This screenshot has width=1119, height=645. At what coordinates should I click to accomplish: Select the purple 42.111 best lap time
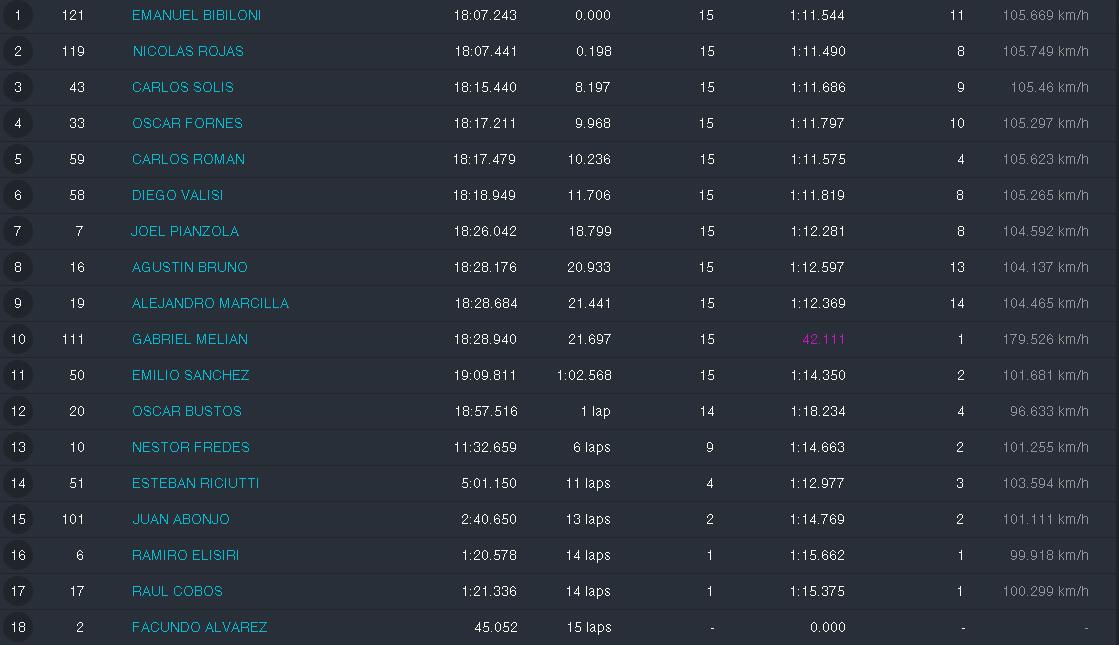coord(824,339)
